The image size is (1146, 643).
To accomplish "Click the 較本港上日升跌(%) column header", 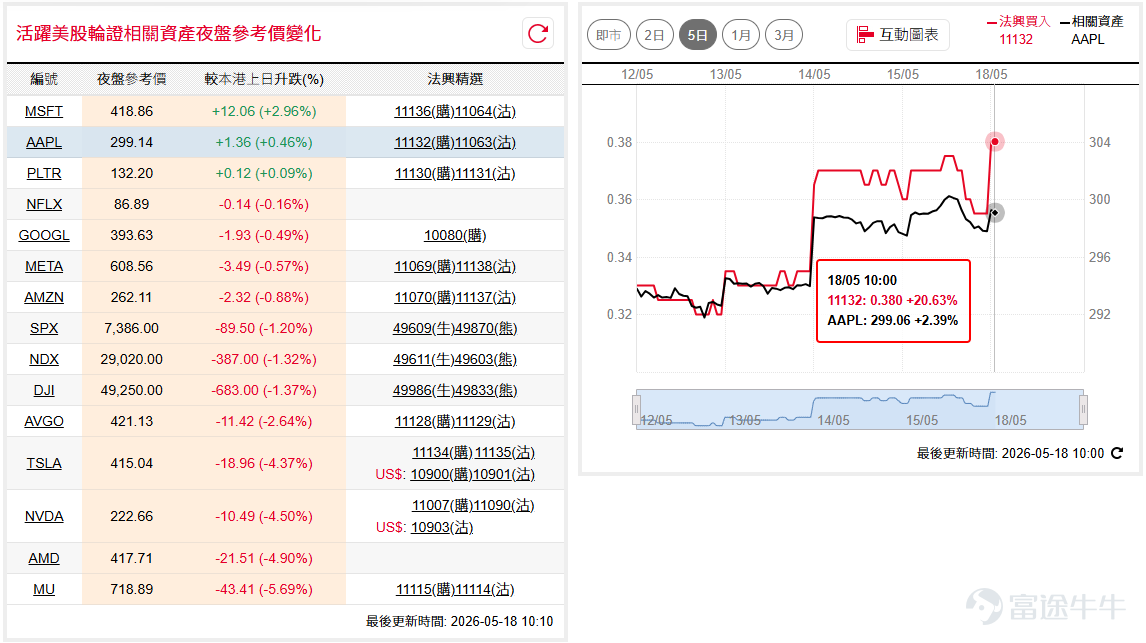I will pos(264,79).
